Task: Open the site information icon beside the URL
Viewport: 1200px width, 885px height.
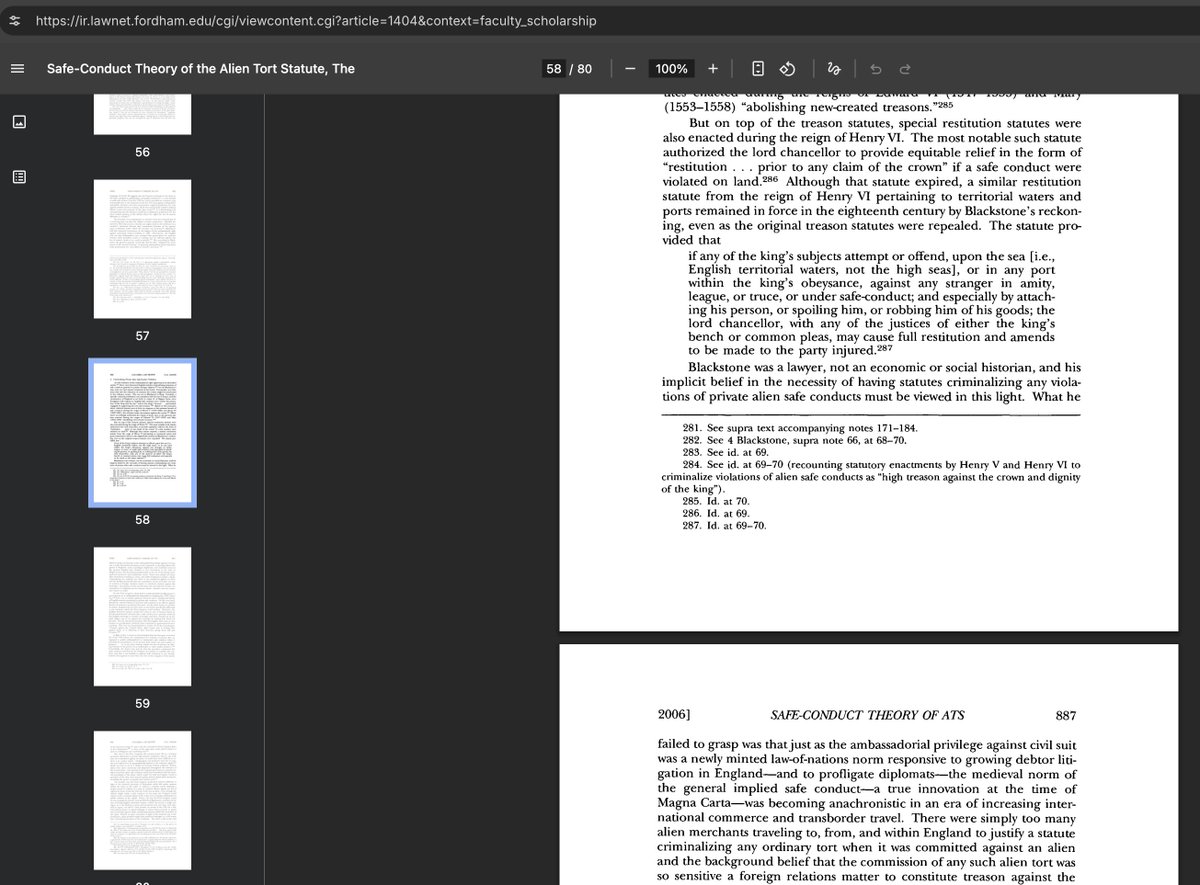Action: tap(15, 20)
